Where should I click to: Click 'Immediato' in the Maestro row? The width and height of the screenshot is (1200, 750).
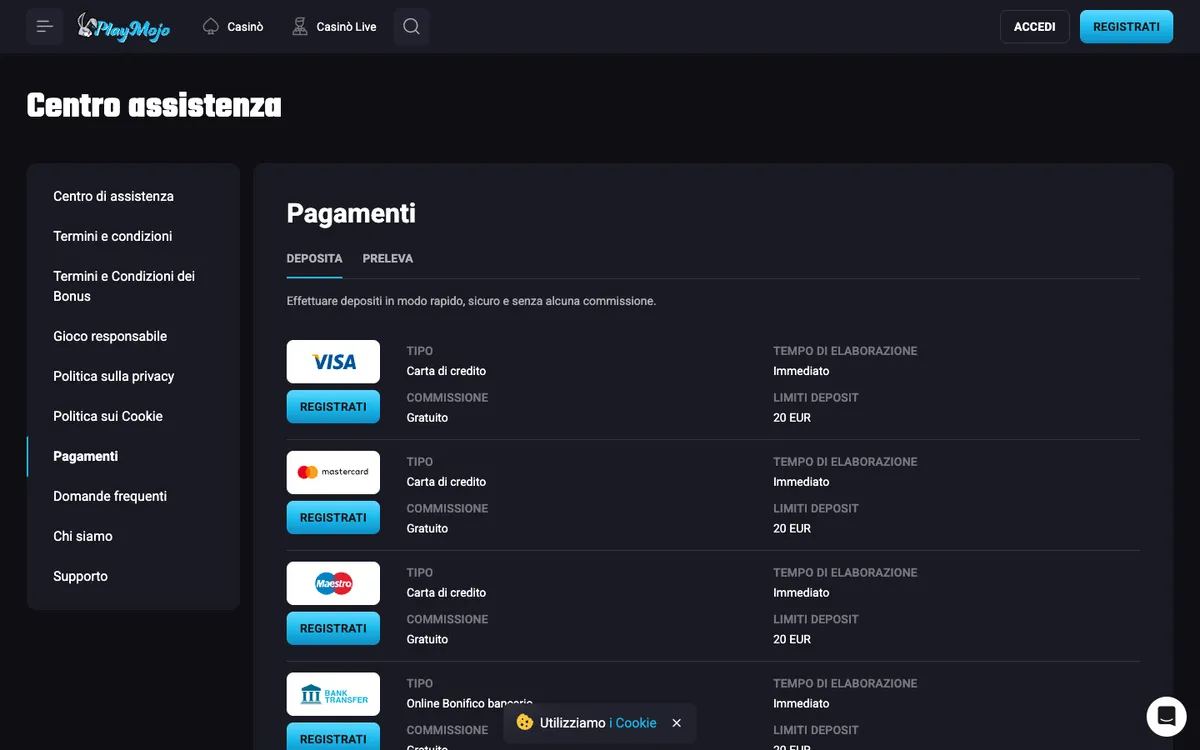pyautogui.click(x=801, y=593)
